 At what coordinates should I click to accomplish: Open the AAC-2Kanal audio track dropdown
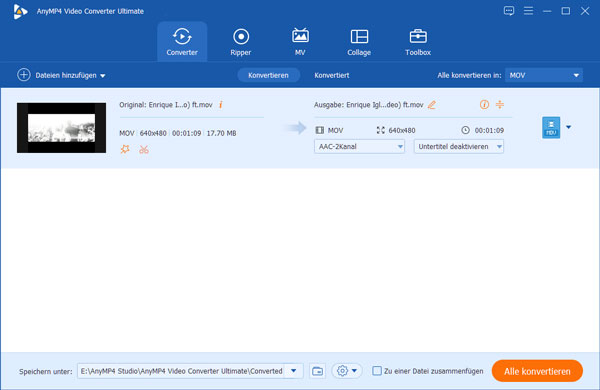point(359,147)
